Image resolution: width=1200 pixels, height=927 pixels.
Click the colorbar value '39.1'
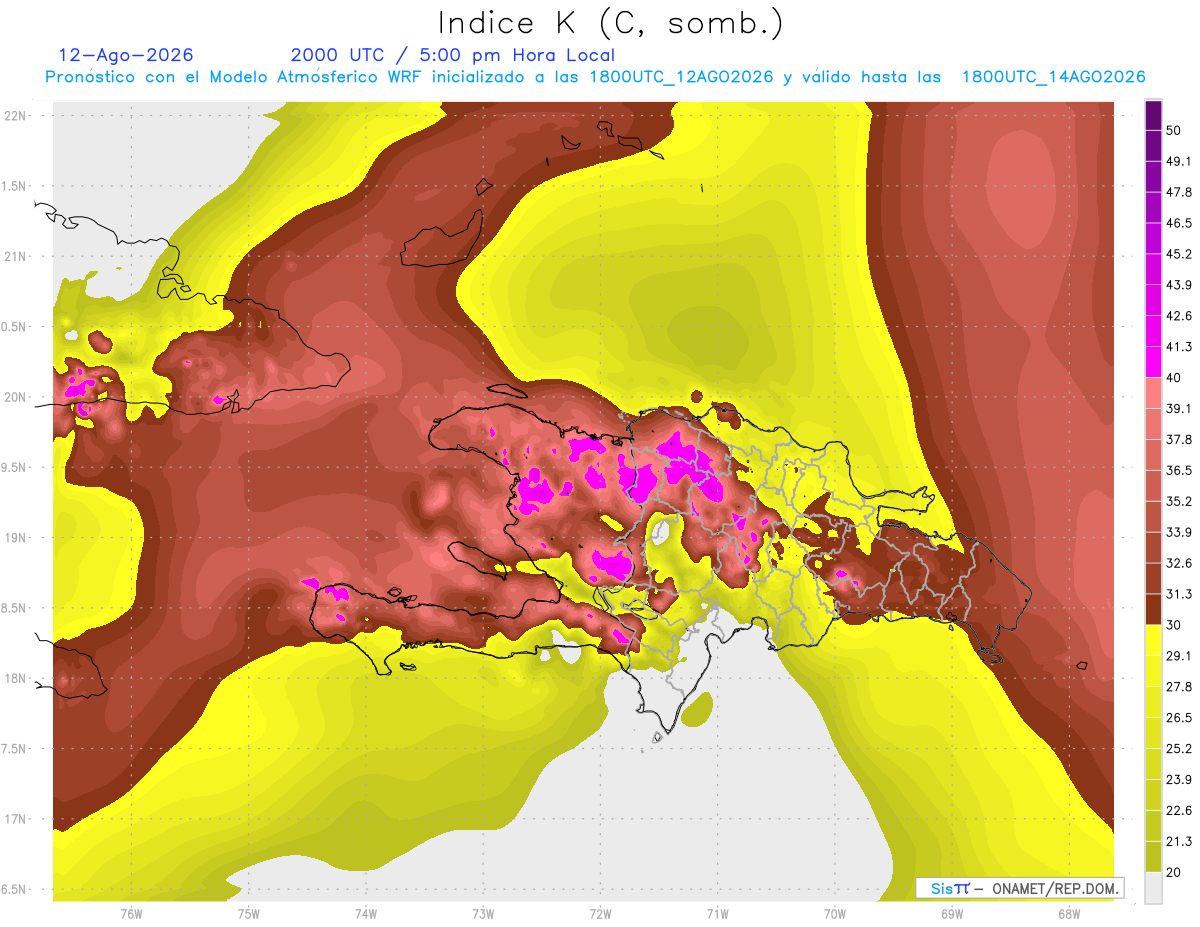[x=1179, y=409]
